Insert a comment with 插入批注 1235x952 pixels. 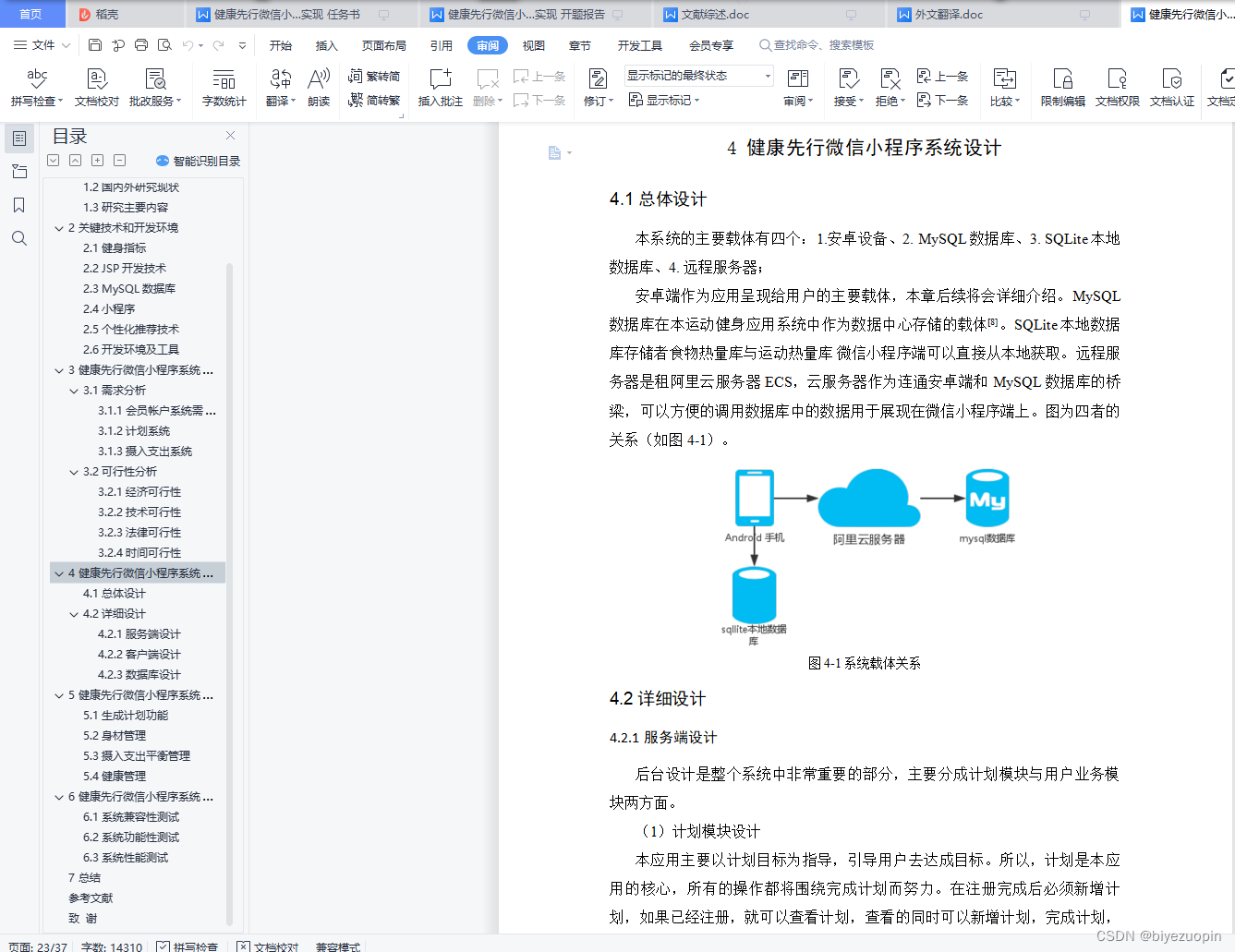tap(441, 88)
